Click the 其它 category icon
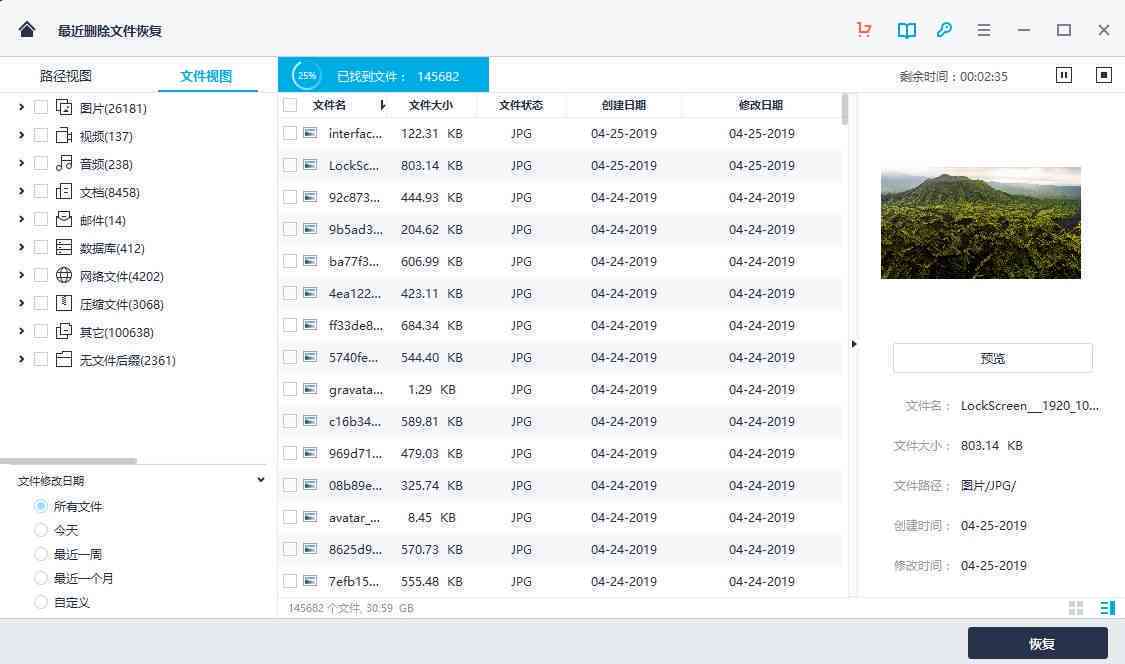The image size is (1125, 664). click(64, 331)
